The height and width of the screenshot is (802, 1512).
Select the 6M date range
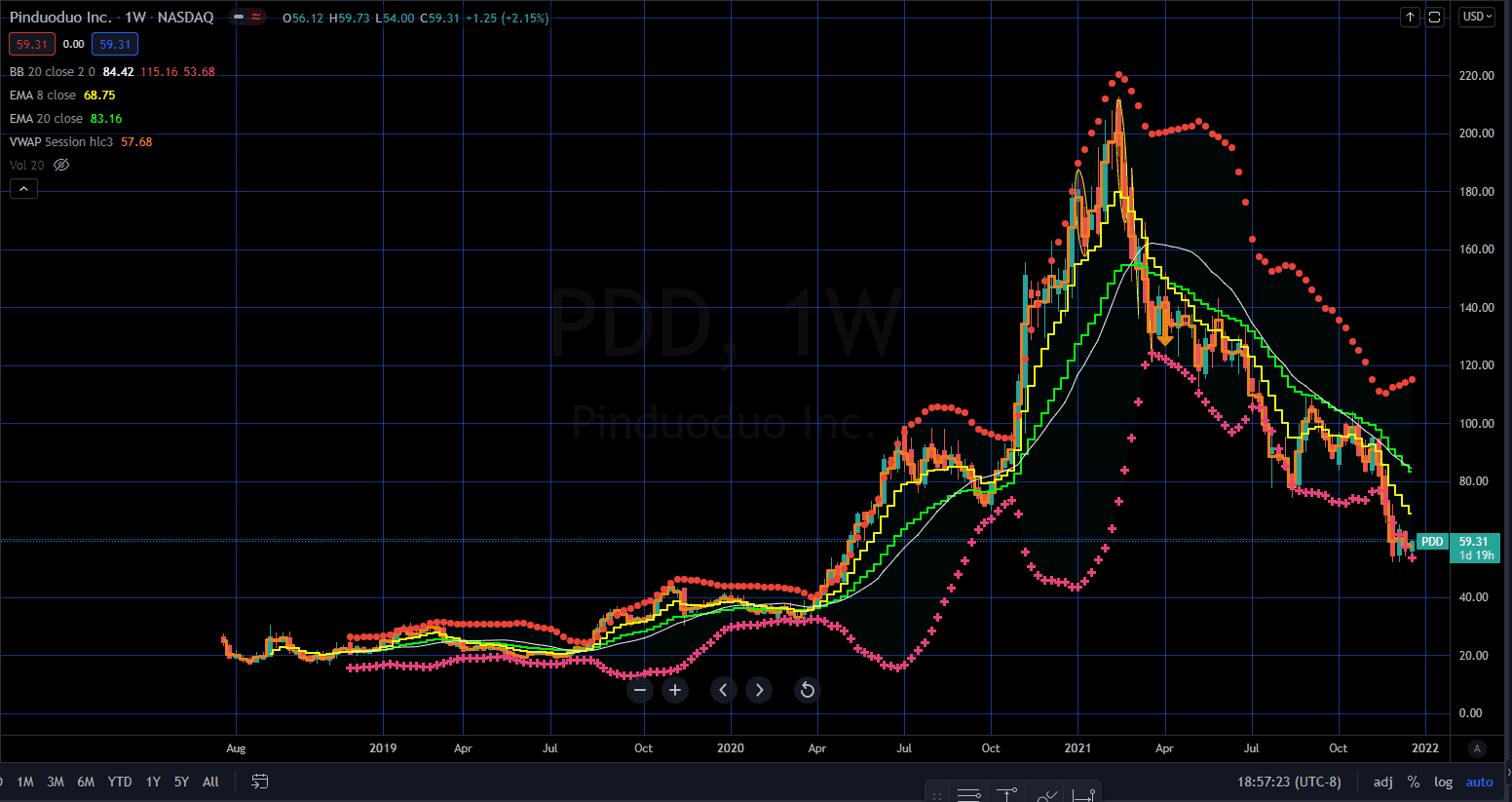(x=86, y=782)
